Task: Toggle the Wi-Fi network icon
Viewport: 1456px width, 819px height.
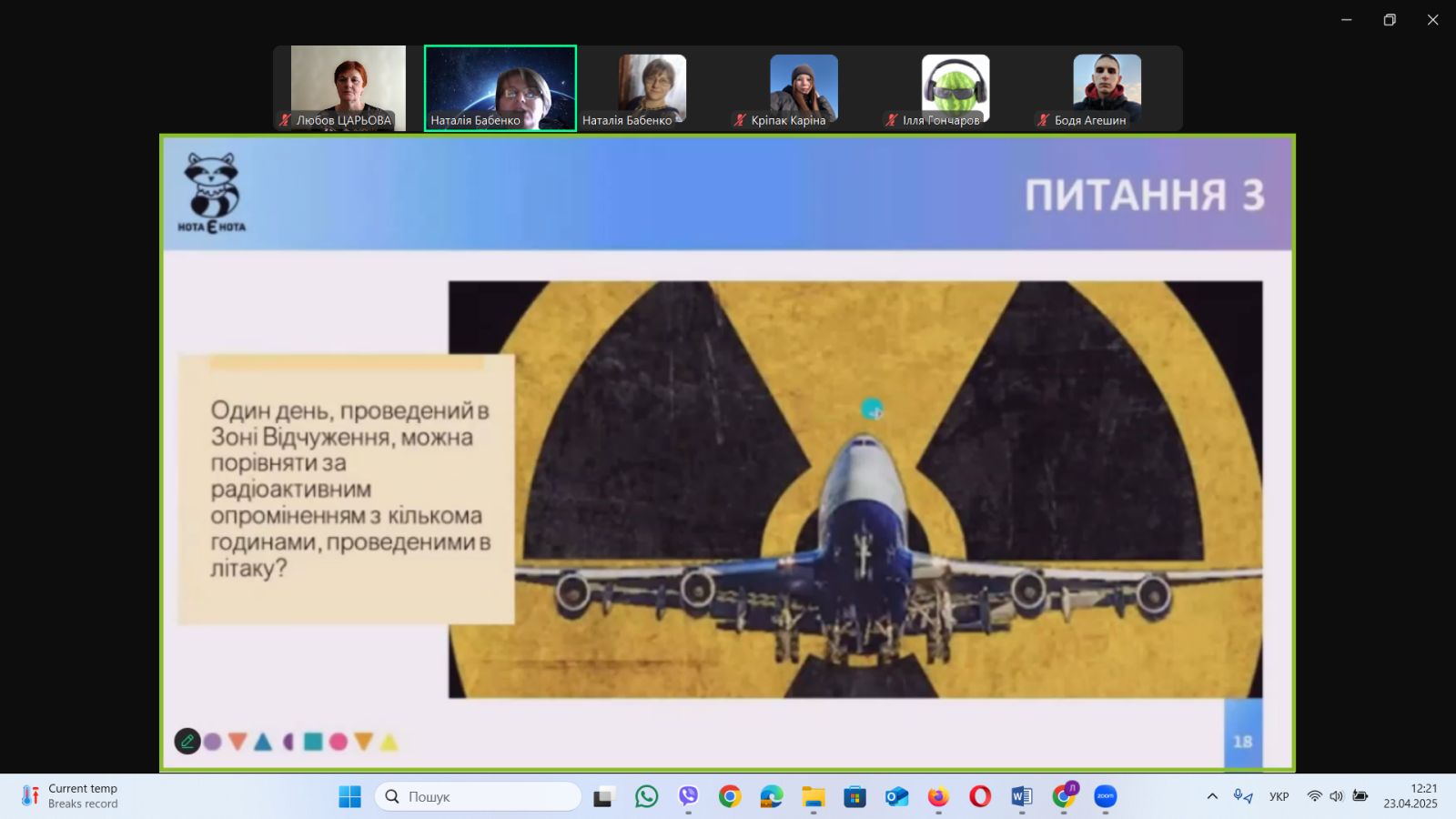Action: pyautogui.click(x=1314, y=796)
